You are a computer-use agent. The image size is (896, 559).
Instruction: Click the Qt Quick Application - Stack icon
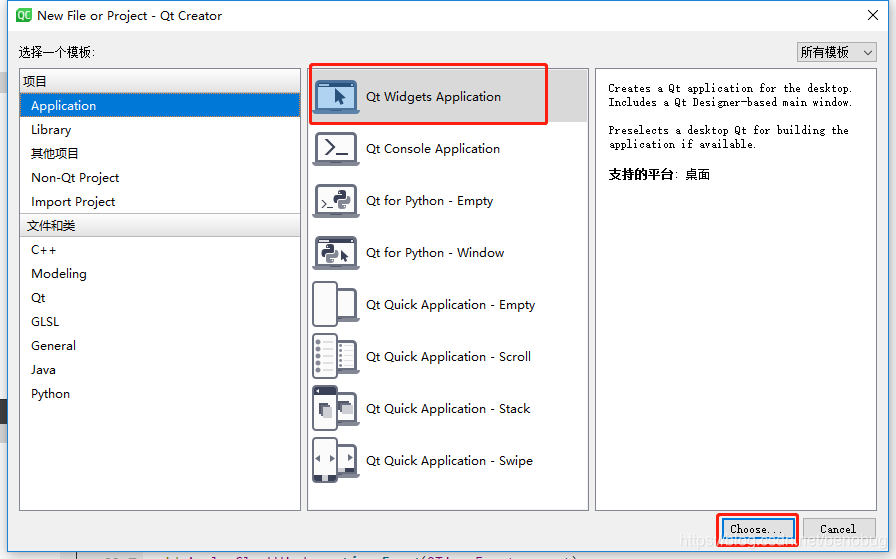pos(336,408)
